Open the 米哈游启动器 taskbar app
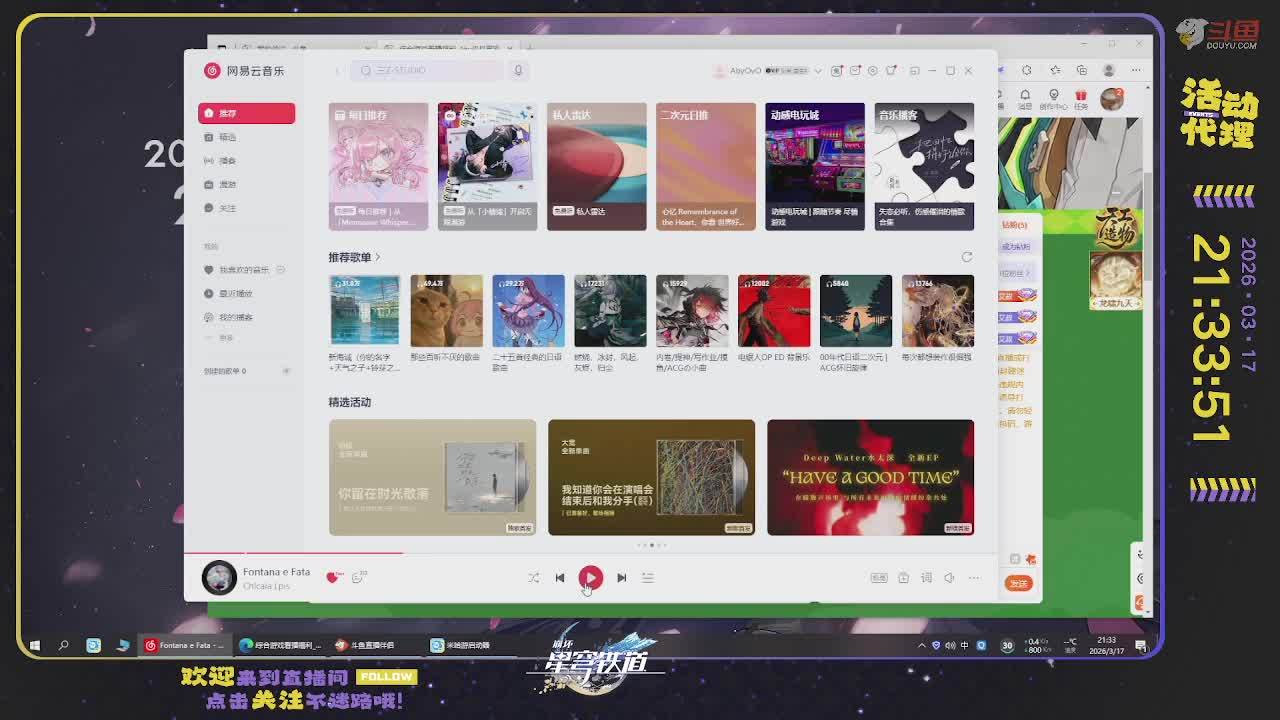1280x720 pixels. point(461,645)
